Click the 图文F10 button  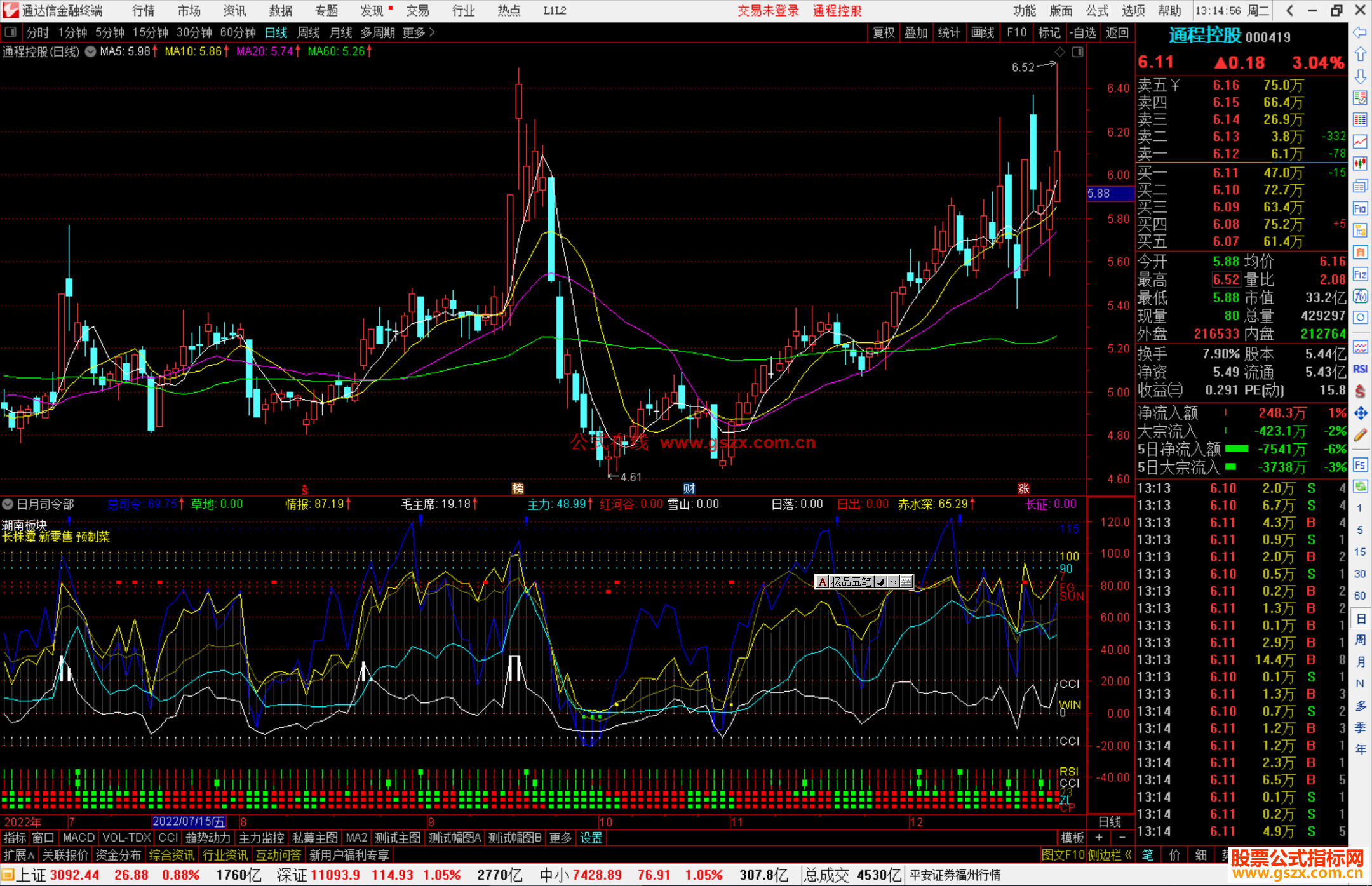coord(1063,855)
